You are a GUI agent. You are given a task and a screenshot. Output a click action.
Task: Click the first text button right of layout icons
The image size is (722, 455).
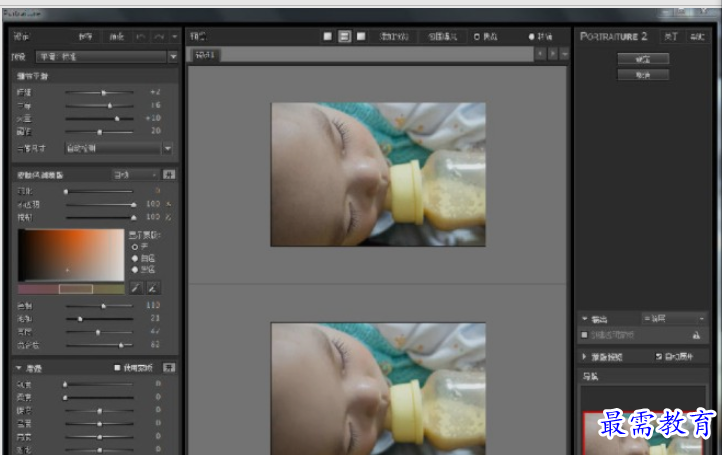click(394, 36)
